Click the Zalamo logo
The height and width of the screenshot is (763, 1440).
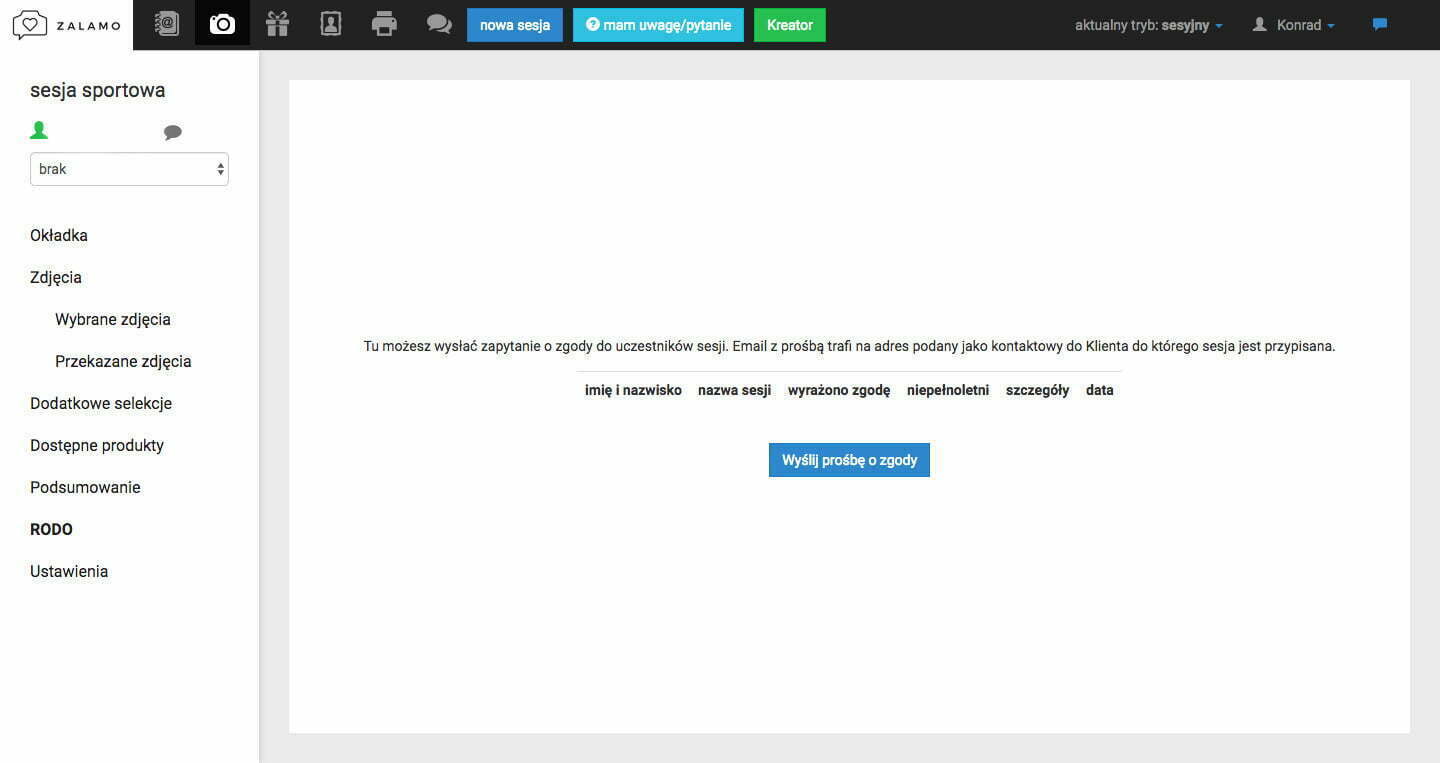click(66, 25)
